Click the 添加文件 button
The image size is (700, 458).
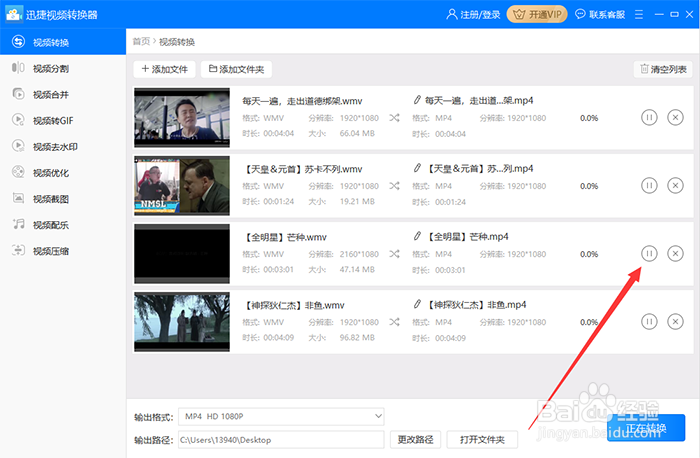[x=164, y=69]
